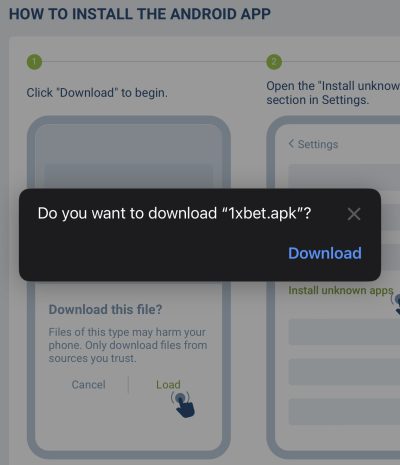Select the Load option in the phone mockup

coord(168,384)
